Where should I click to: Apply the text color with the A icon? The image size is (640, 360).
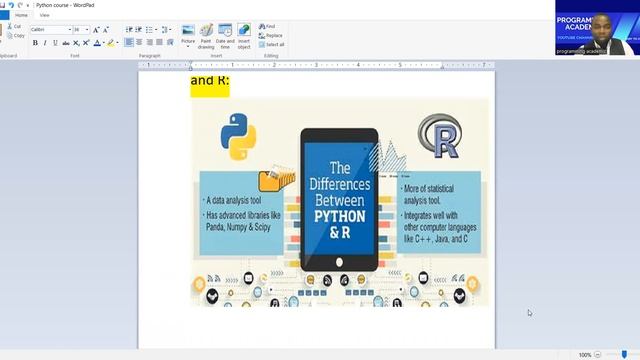(97, 42)
